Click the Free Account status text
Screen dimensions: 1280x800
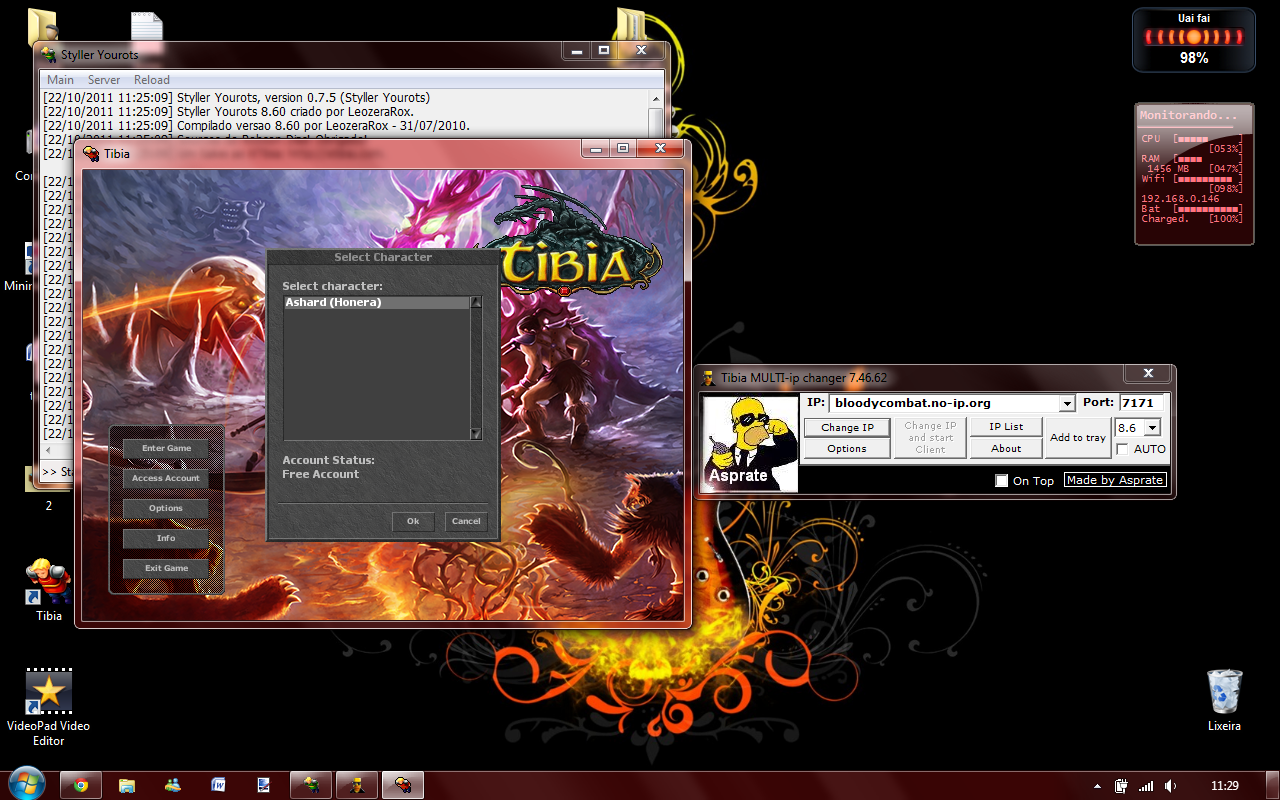click(x=320, y=474)
